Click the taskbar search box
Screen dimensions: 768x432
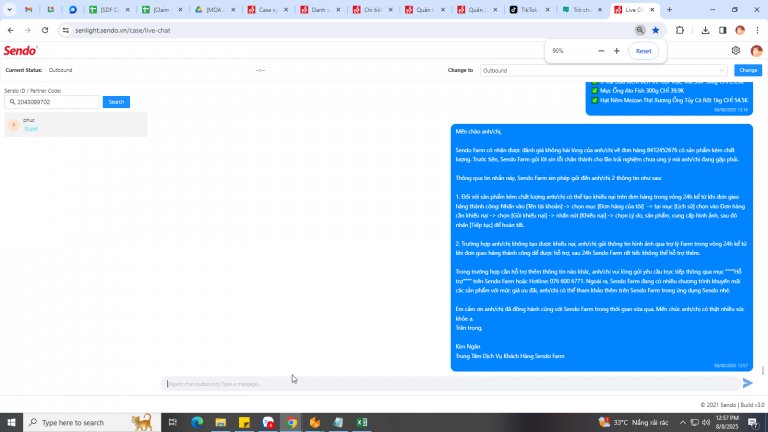[x=92, y=422]
